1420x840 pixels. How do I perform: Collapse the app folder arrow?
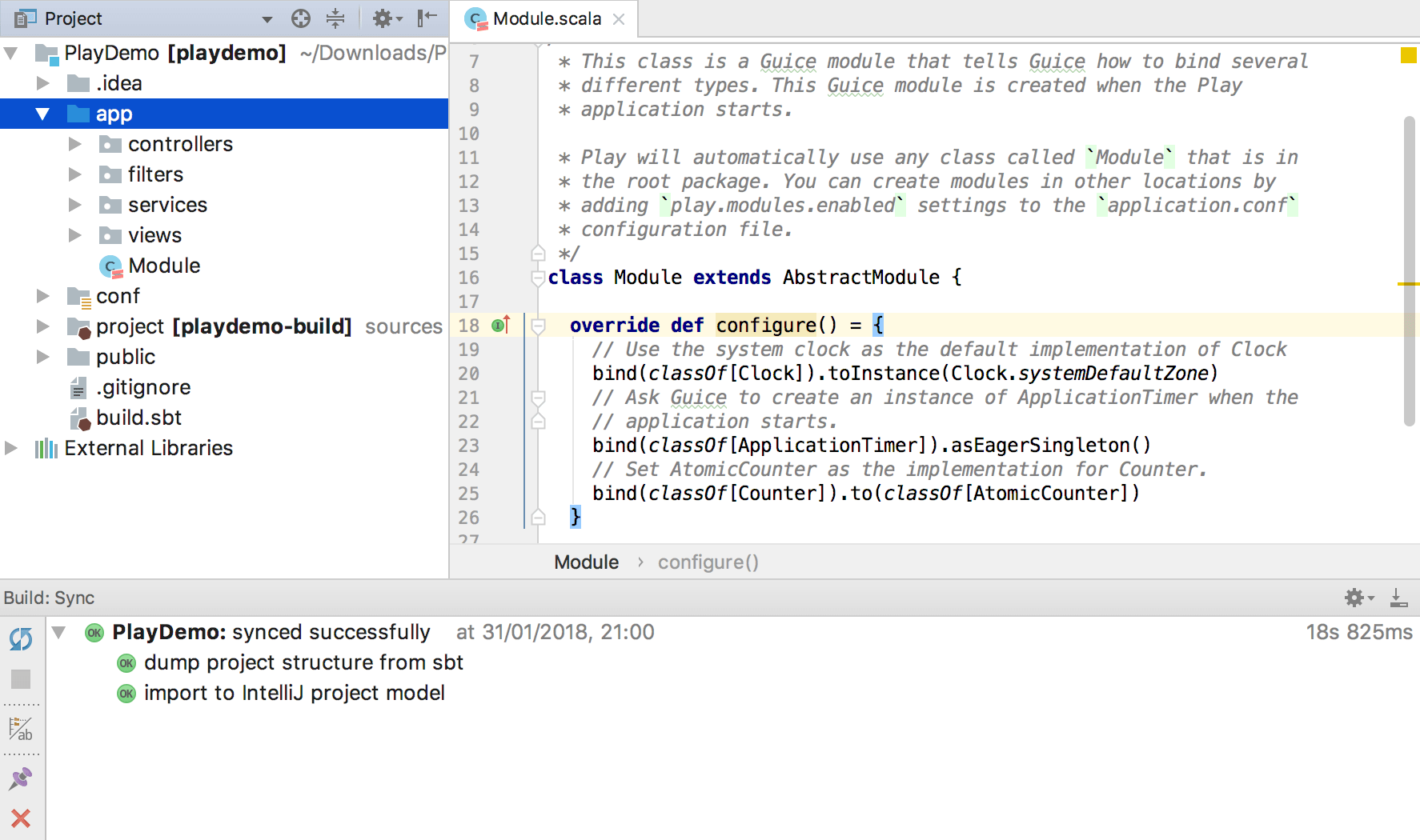pos(43,114)
